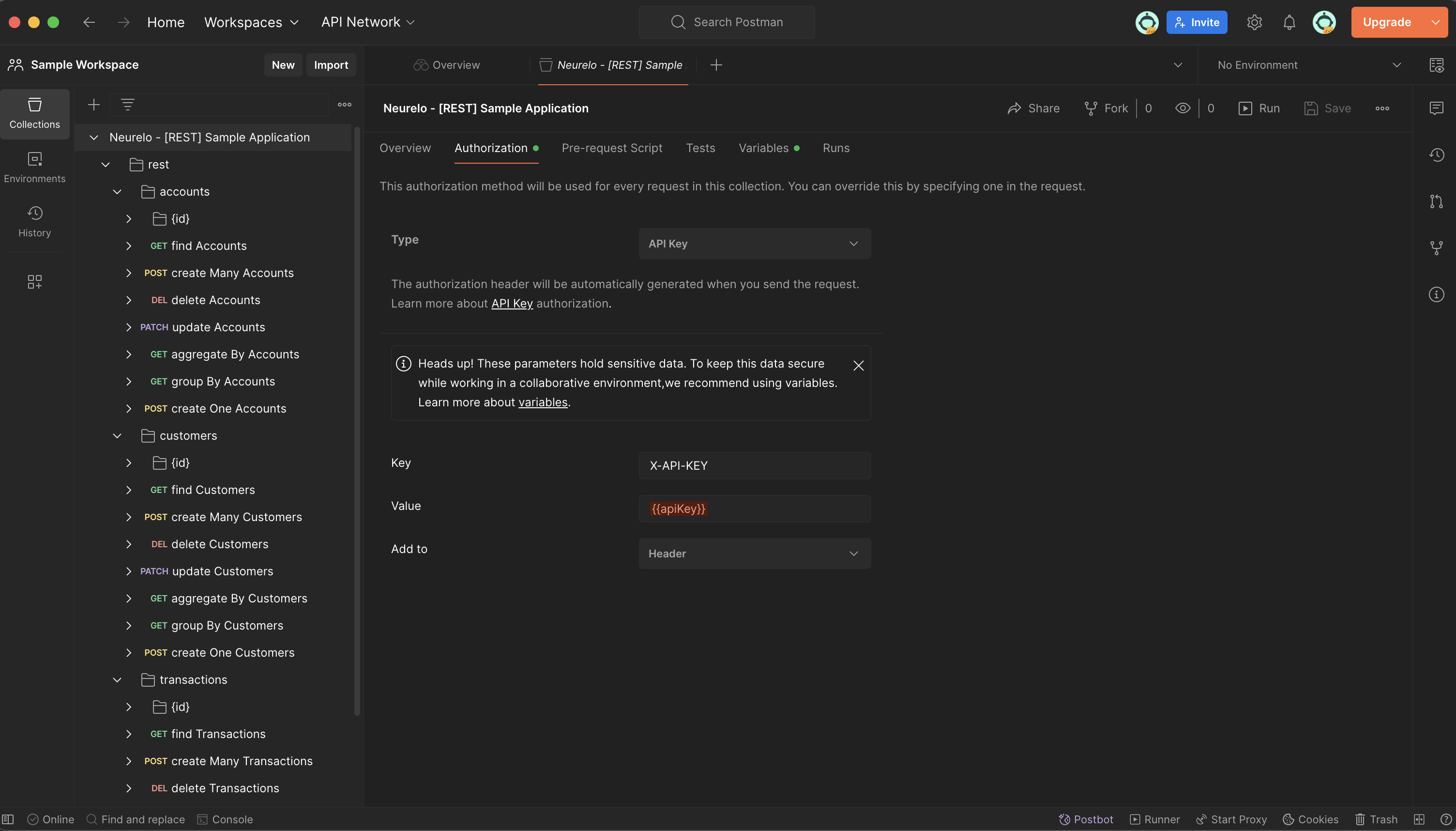This screenshot has width=1456, height=831.
Task: Click the notifications bell icon
Action: 1289,22
